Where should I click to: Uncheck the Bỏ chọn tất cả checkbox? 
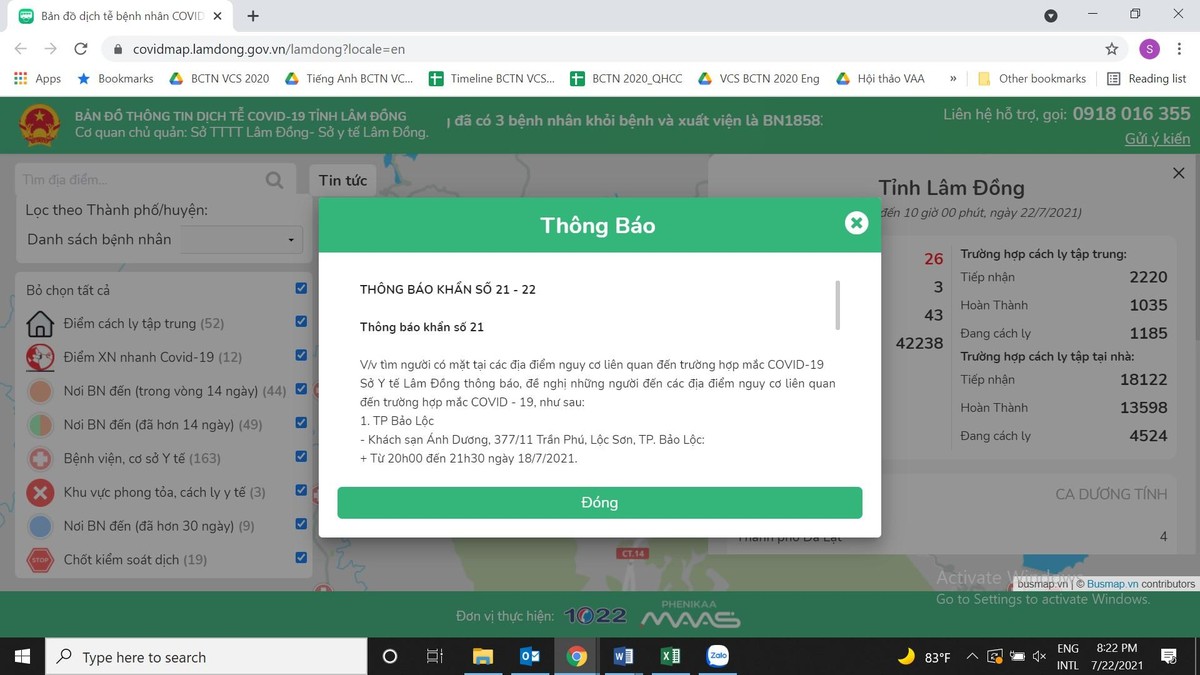[x=301, y=289]
